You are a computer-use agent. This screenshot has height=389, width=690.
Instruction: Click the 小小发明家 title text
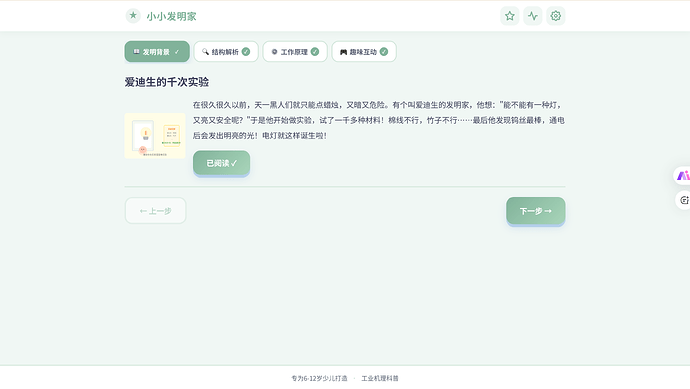coord(171,16)
